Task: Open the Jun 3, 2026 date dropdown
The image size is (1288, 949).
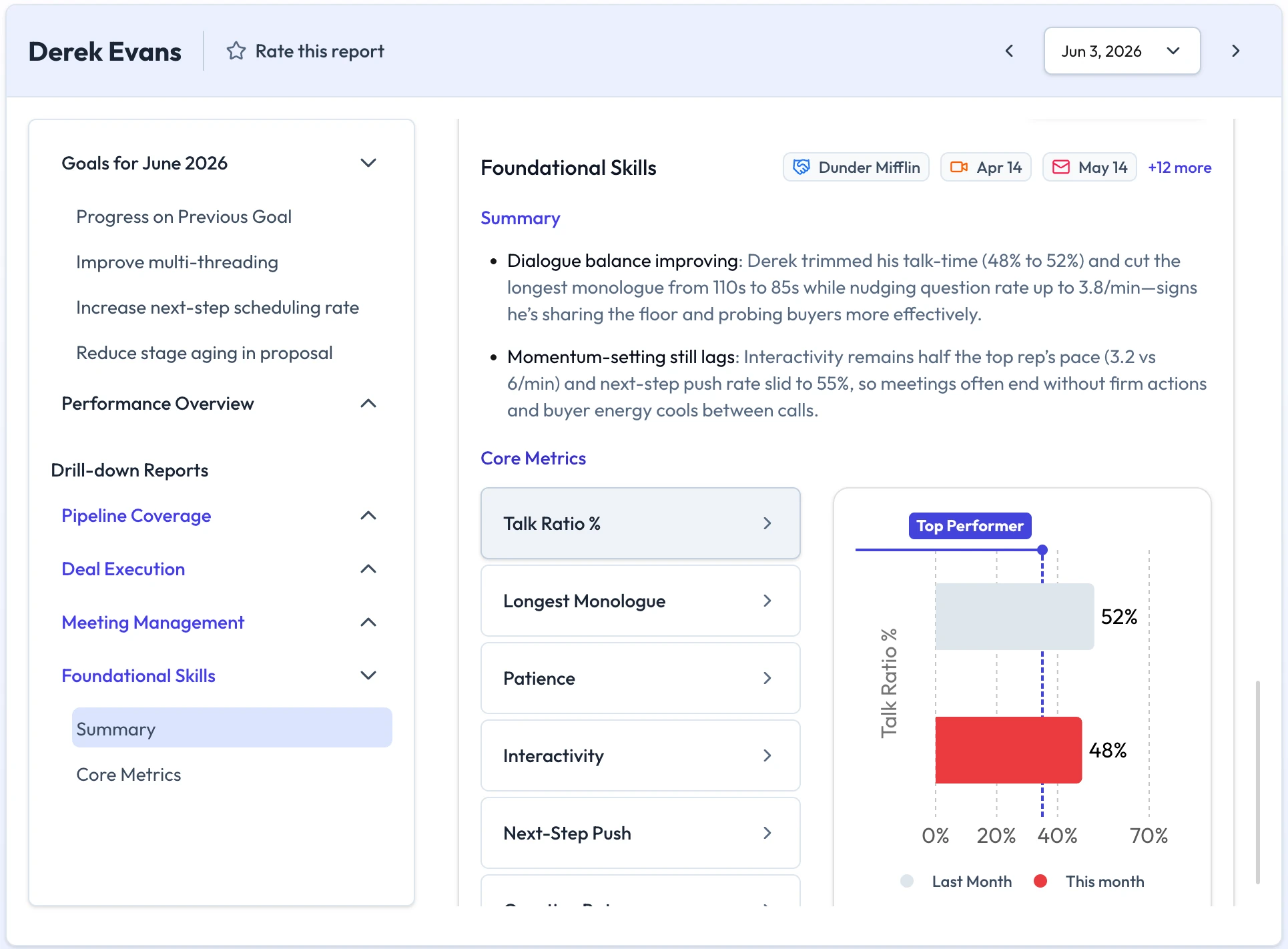Action: tap(1122, 51)
